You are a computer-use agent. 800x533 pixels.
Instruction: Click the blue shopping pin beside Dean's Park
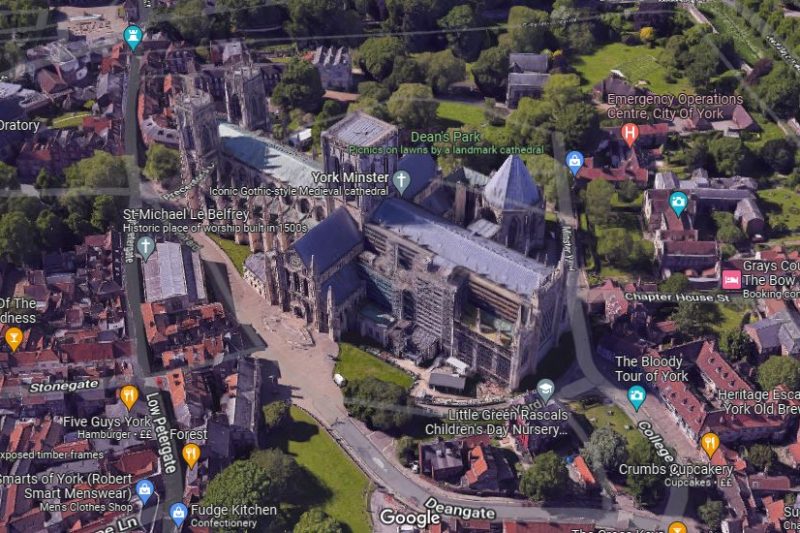(x=574, y=162)
